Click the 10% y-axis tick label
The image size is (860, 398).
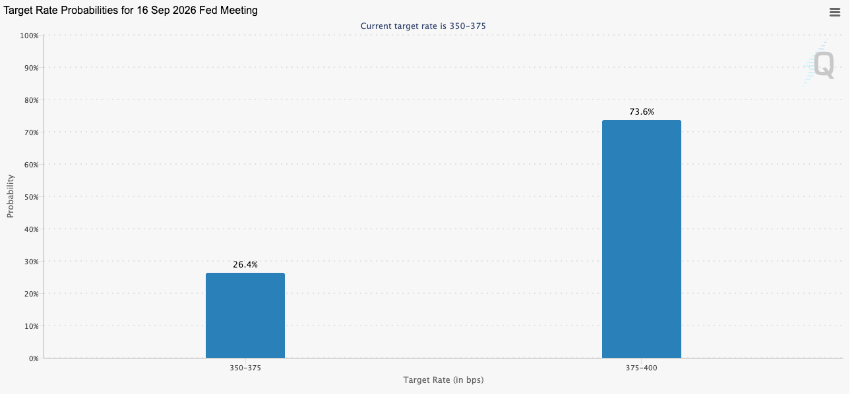31,326
